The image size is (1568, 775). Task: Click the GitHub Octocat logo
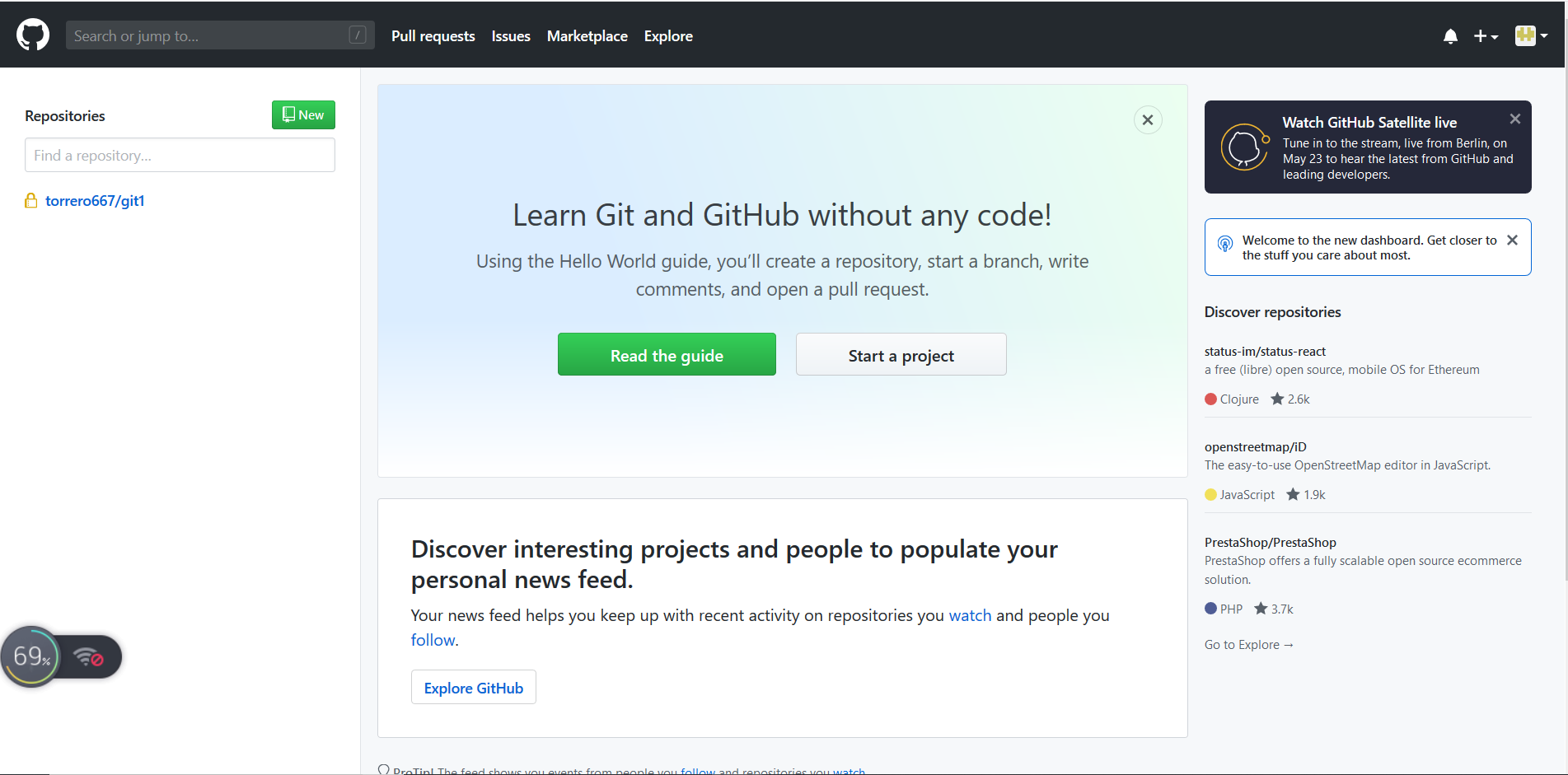point(33,35)
